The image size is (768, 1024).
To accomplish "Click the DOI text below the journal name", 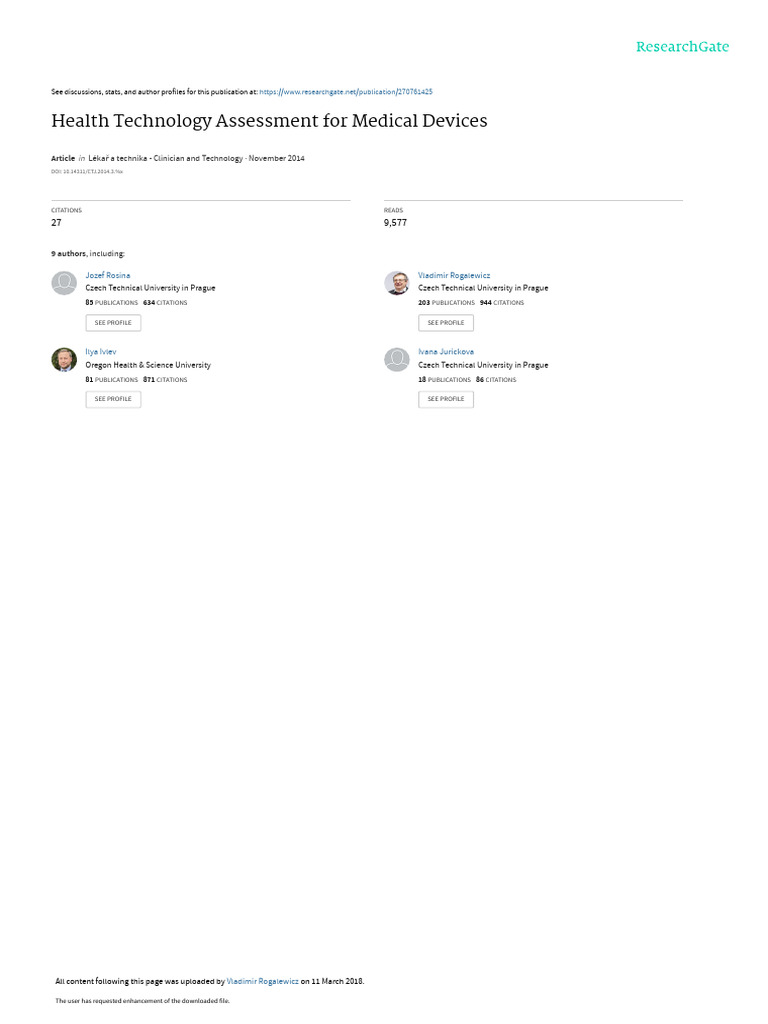I will pyautogui.click(x=87, y=172).
